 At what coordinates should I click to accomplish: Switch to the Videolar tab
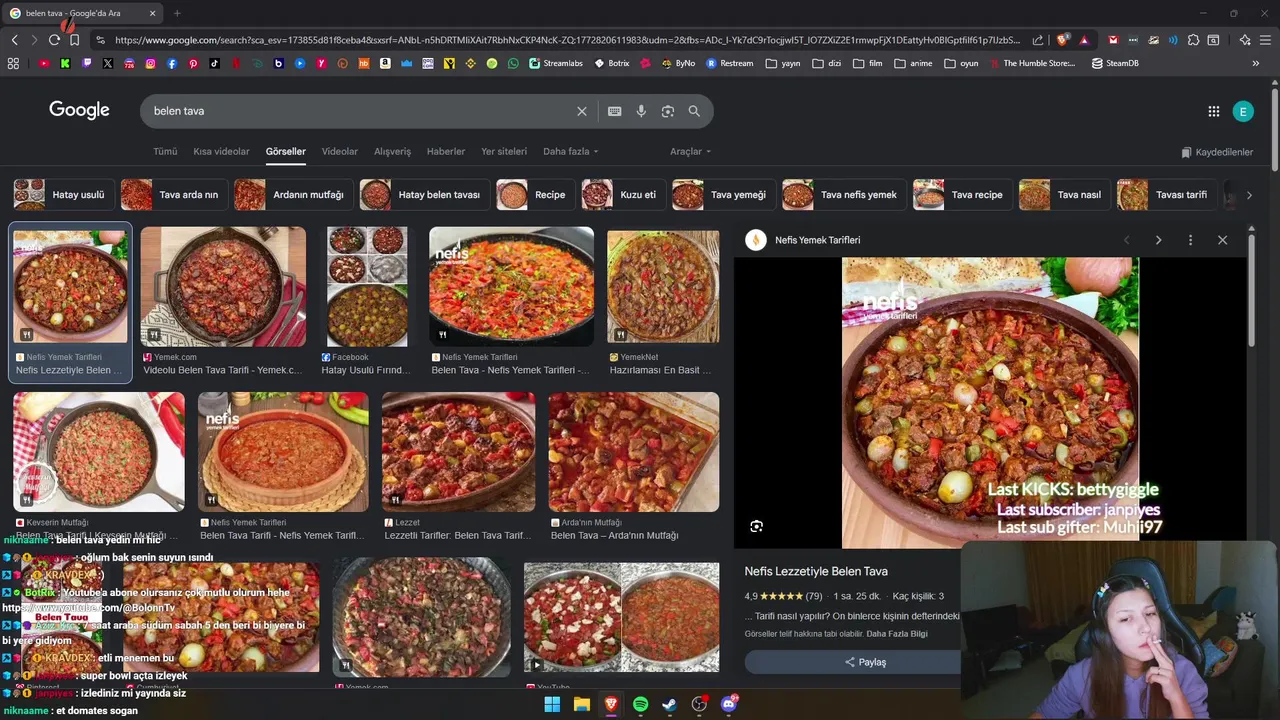click(340, 151)
